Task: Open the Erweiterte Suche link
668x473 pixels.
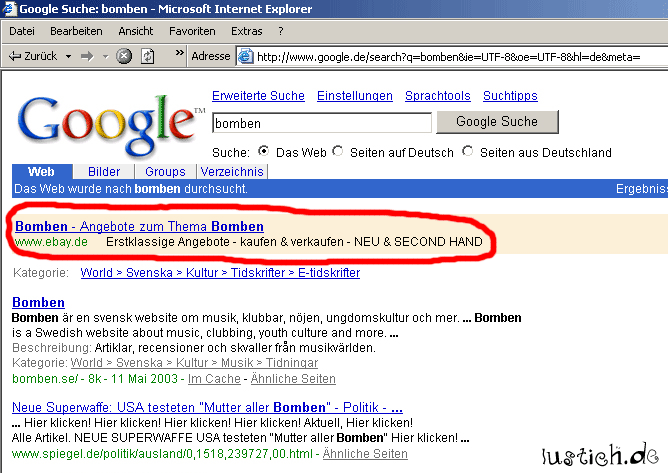Action: click(x=258, y=96)
